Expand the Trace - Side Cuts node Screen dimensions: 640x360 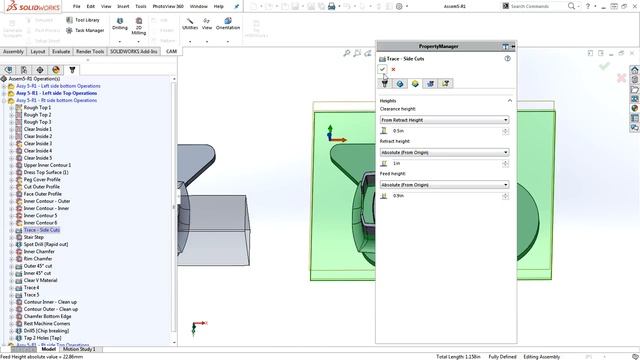12,230
